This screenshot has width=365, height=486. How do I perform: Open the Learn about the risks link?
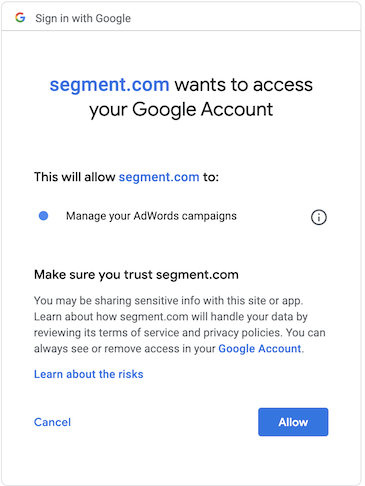pos(89,374)
